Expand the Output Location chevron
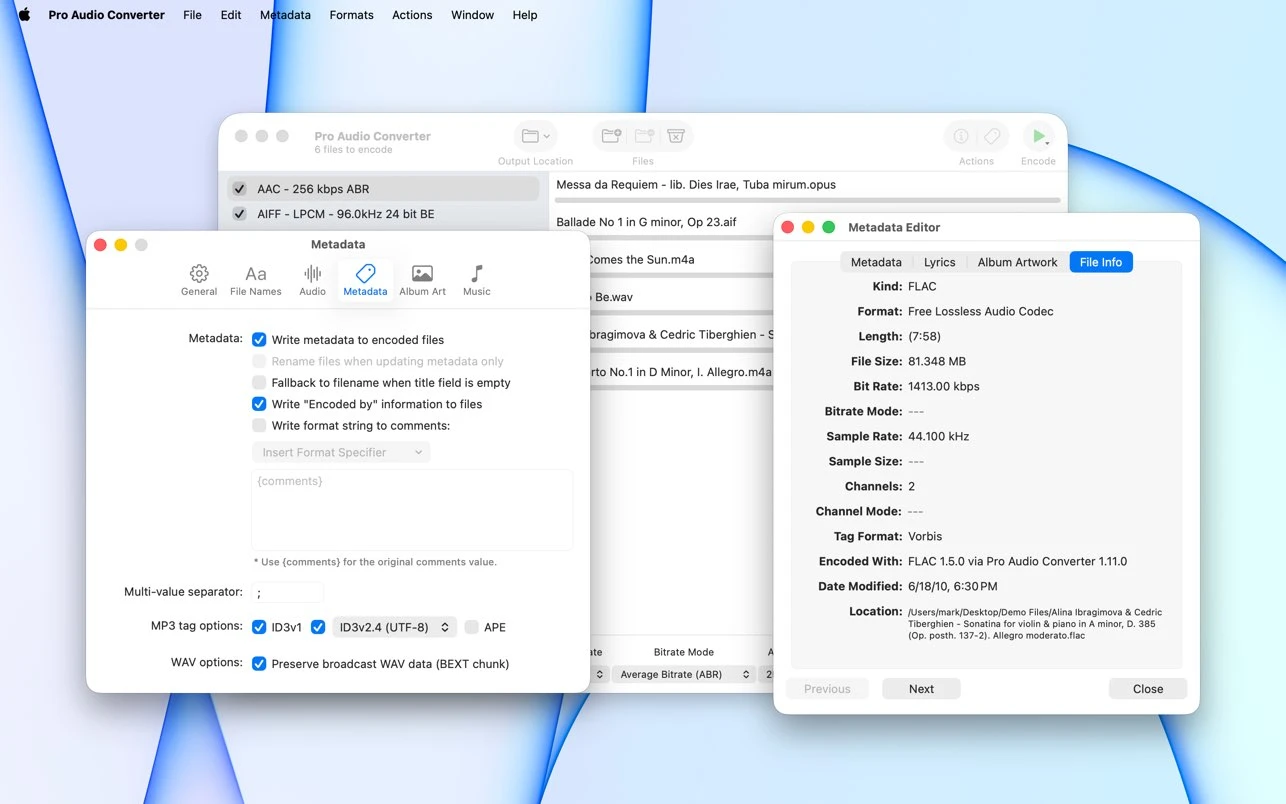 (x=547, y=136)
